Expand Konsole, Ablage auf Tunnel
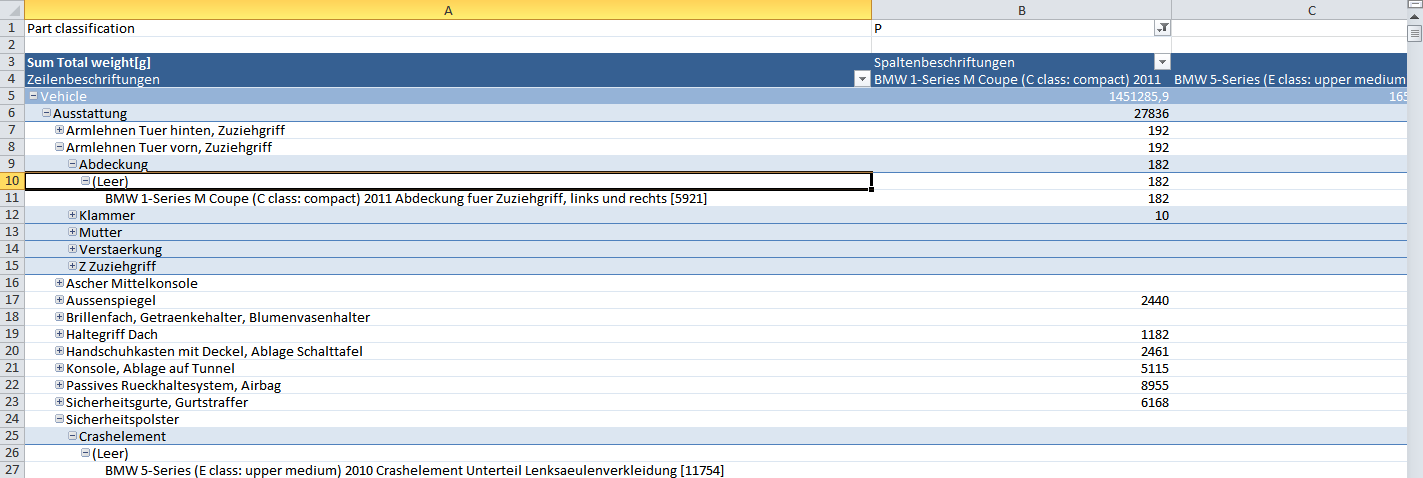1423x478 pixels. [59, 369]
